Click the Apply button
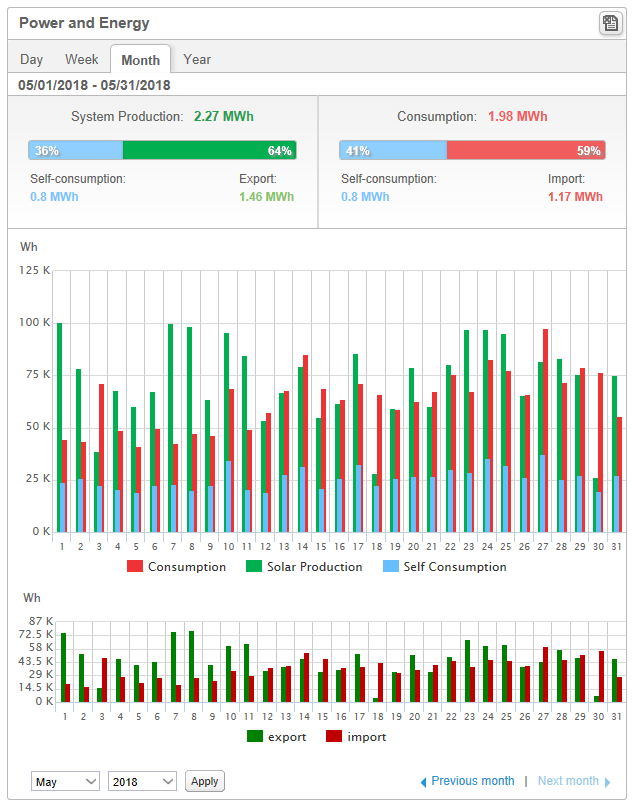 205,781
